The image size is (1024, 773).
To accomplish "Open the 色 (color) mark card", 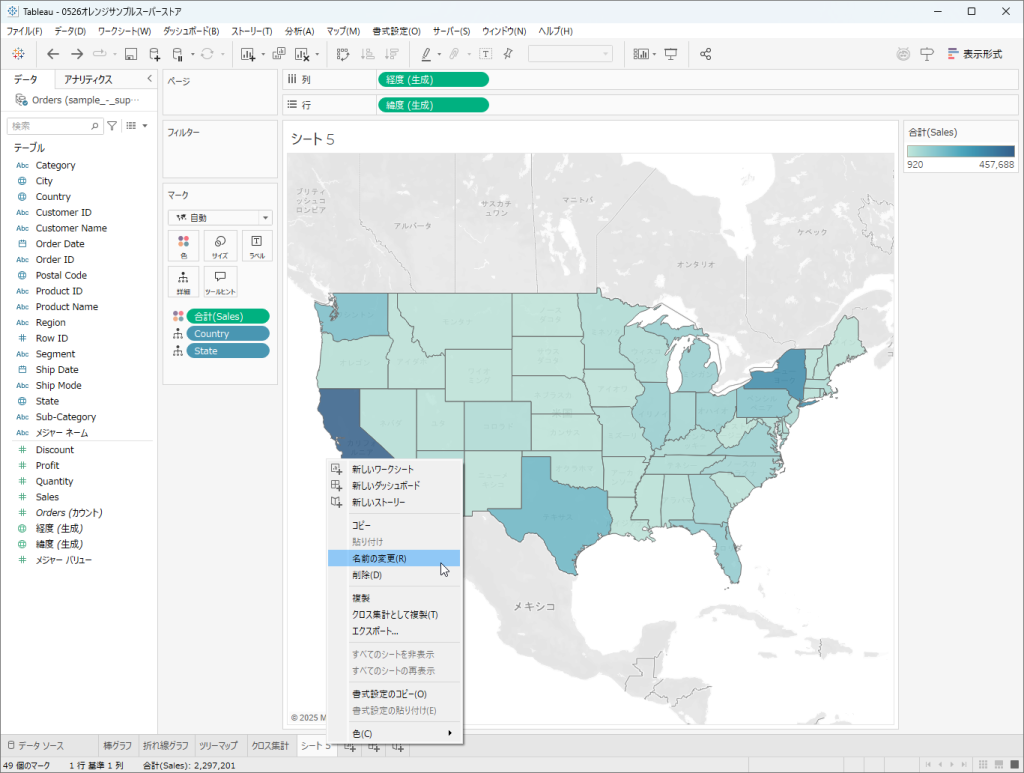I will [x=183, y=246].
